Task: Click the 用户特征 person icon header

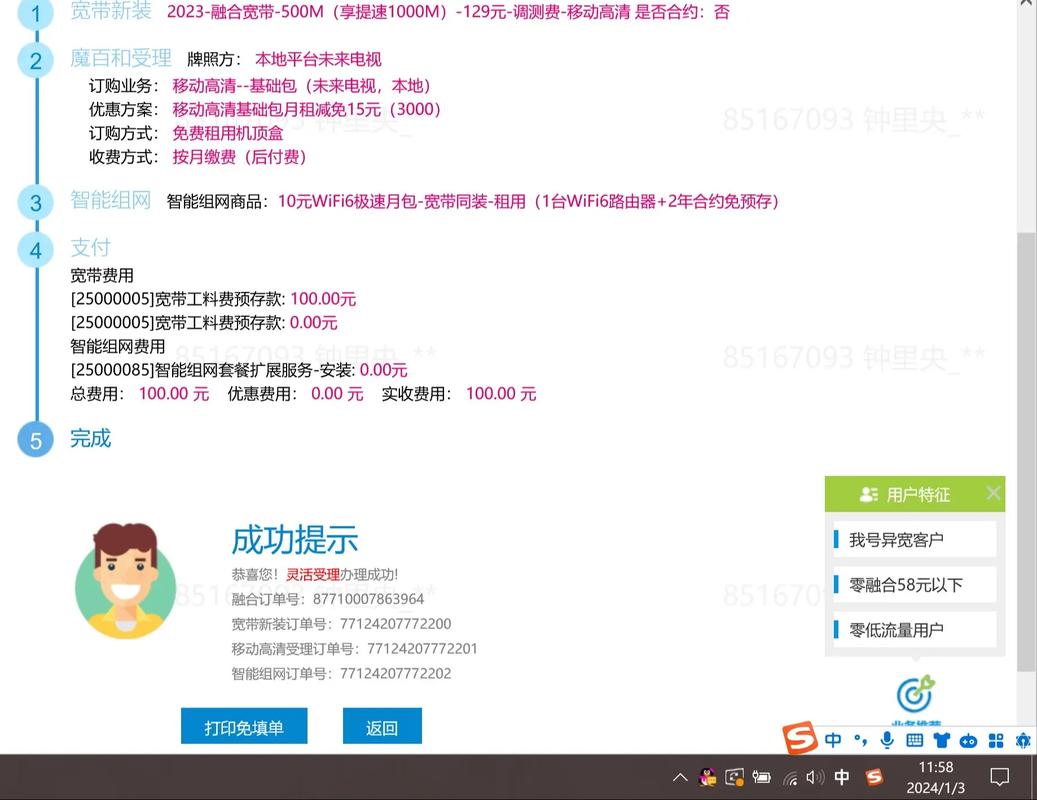Action: click(868, 495)
